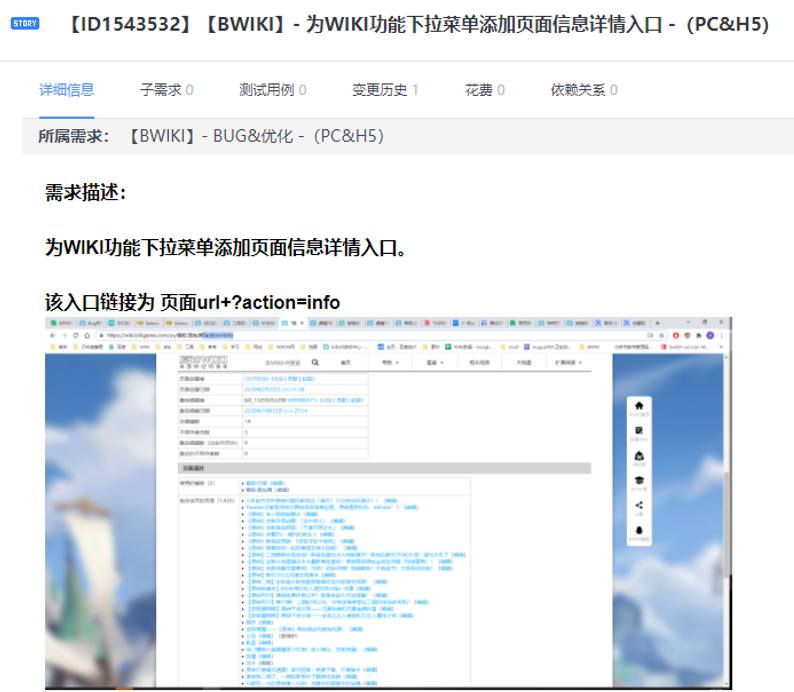Go to the 依赖关系 tab
794x692 pixels.
pos(583,90)
